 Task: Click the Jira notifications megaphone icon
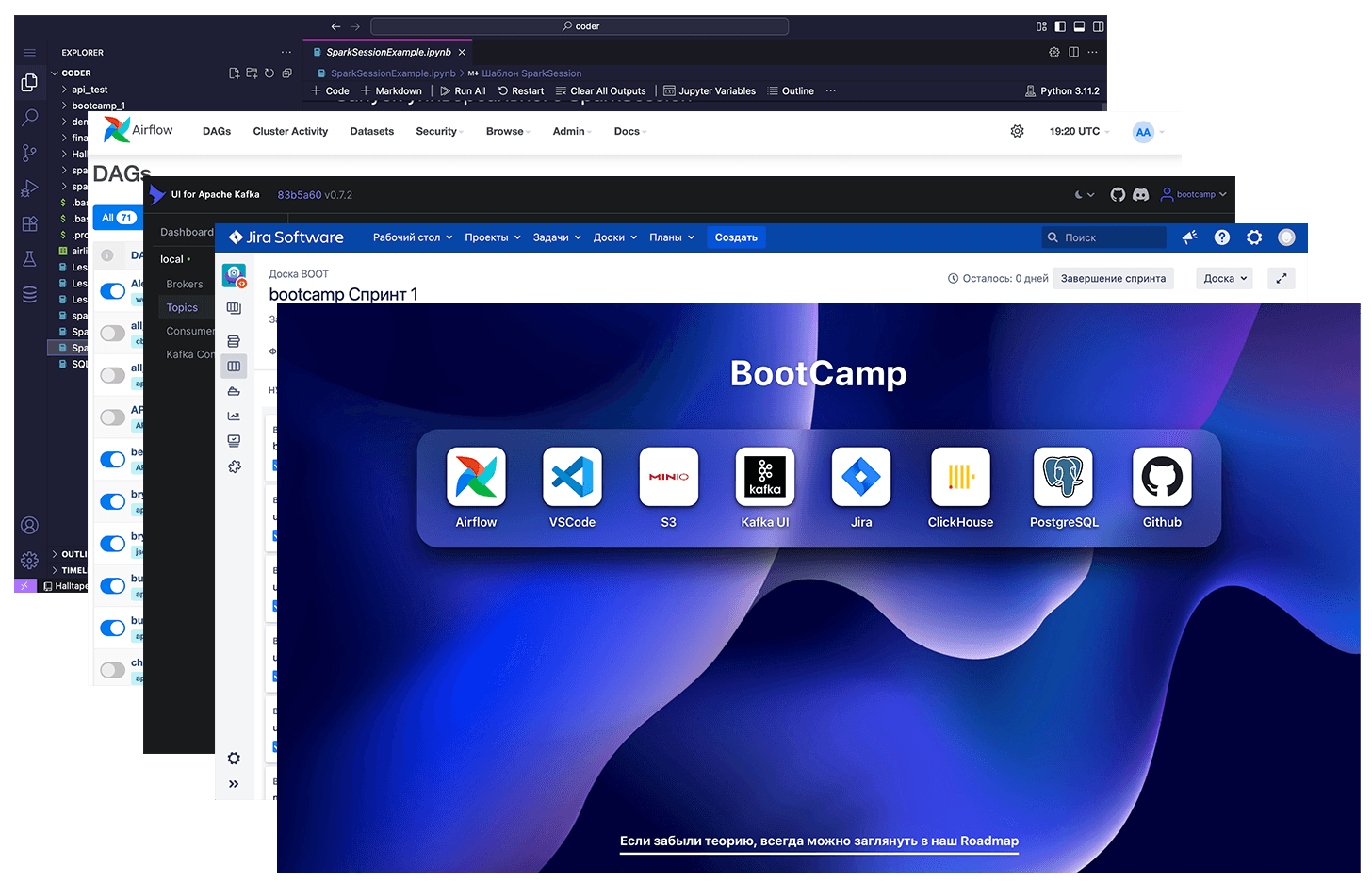tap(1190, 237)
